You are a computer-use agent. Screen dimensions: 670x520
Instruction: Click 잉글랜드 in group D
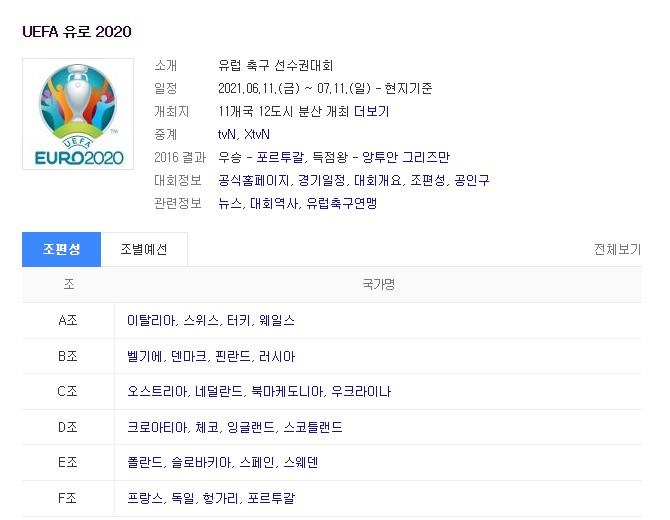tap(251, 427)
